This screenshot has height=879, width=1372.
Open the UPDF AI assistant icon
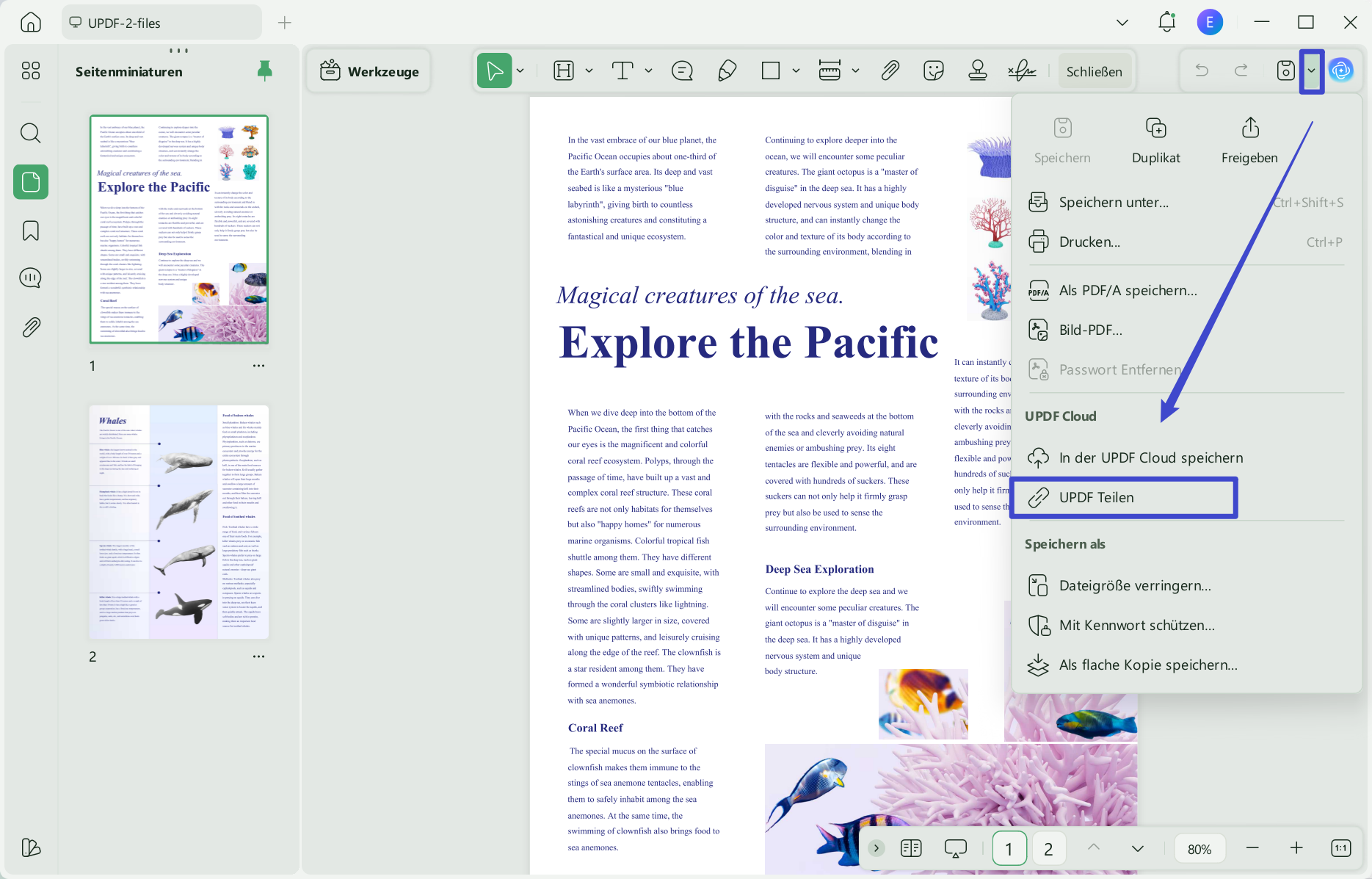(1341, 70)
